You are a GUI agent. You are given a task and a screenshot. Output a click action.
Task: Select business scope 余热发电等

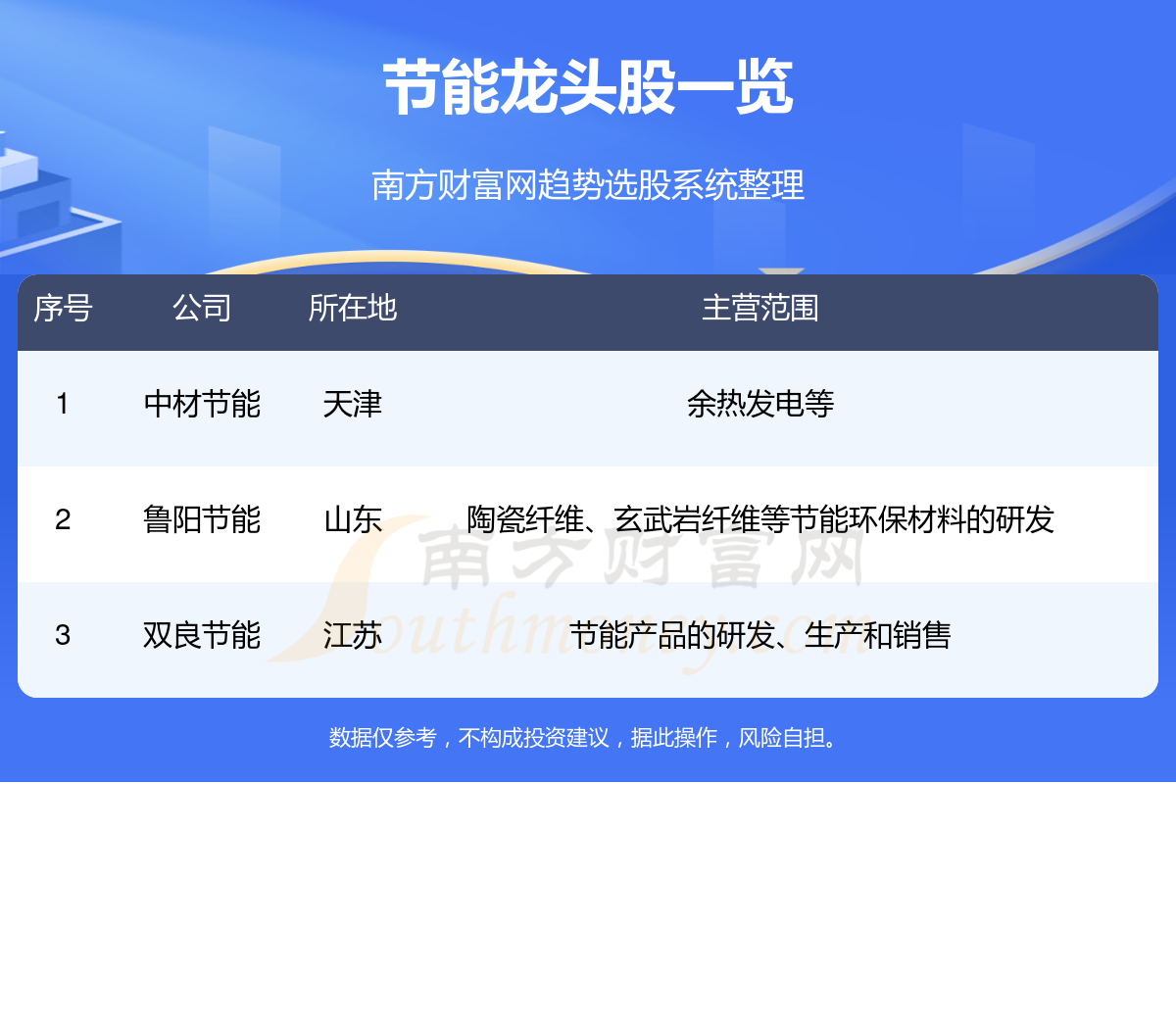(x=760, y=404)
